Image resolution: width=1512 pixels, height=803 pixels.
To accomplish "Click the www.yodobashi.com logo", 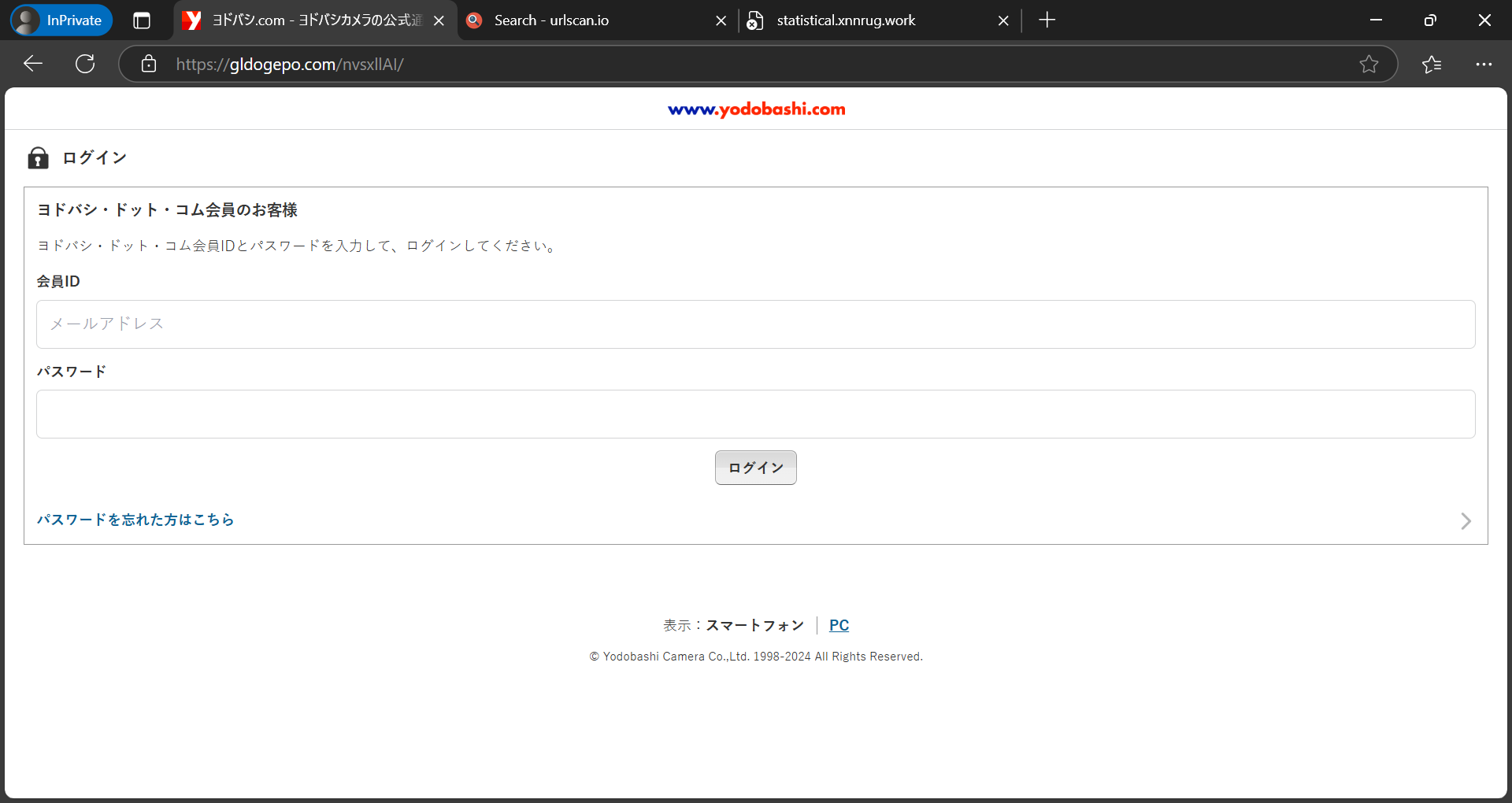I will pos(756,109).
